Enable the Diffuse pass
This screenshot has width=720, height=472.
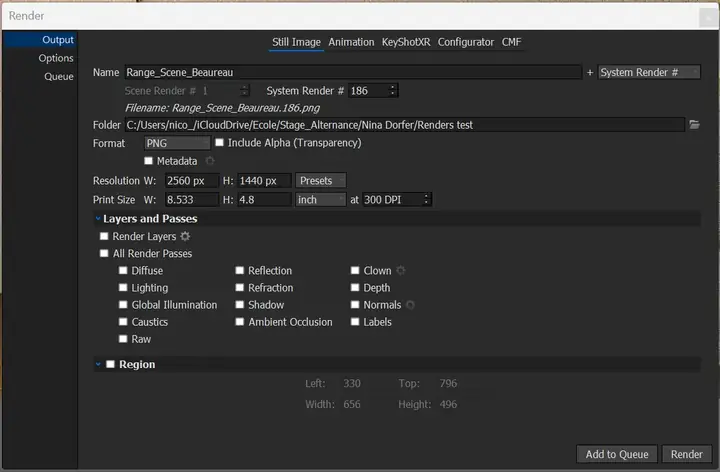[123, 270]
